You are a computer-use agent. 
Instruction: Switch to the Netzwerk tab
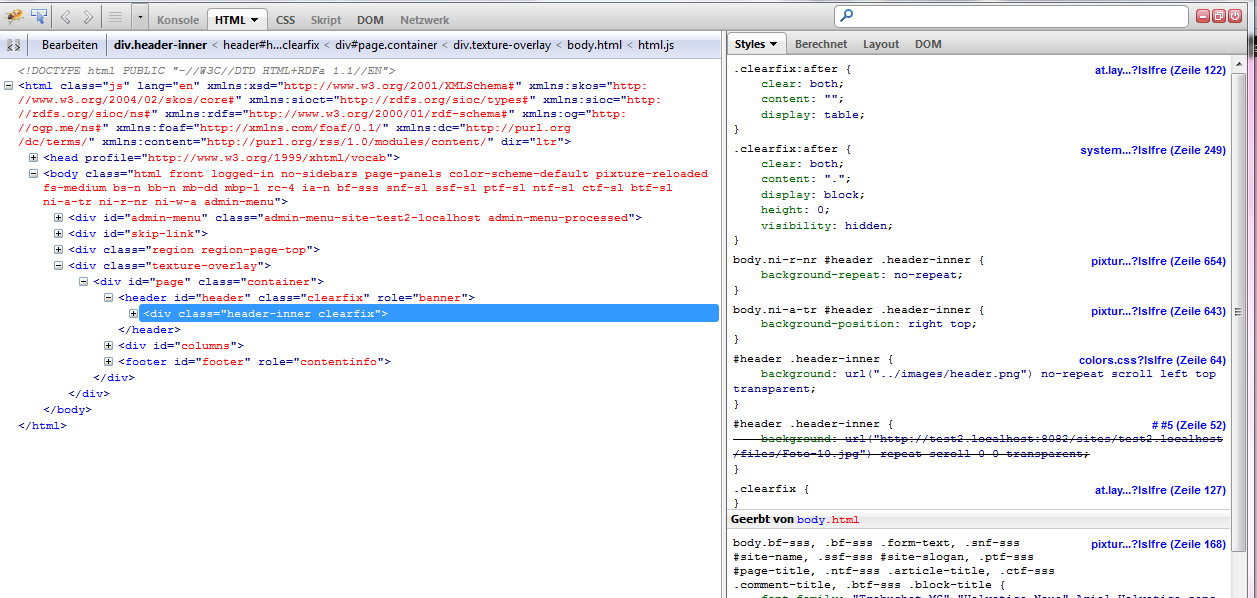click(x=424, y=20)
